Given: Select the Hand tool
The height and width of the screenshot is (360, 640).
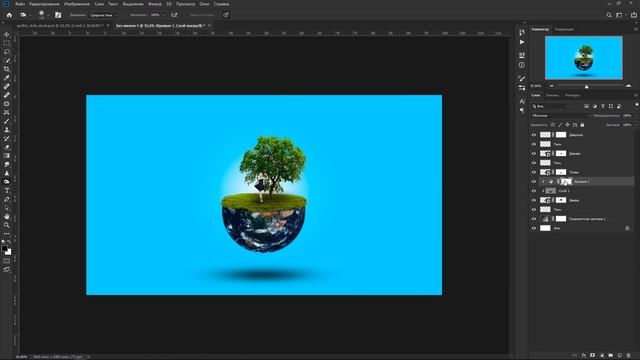Looking at the screenshot, I should [x=7, y=216].
